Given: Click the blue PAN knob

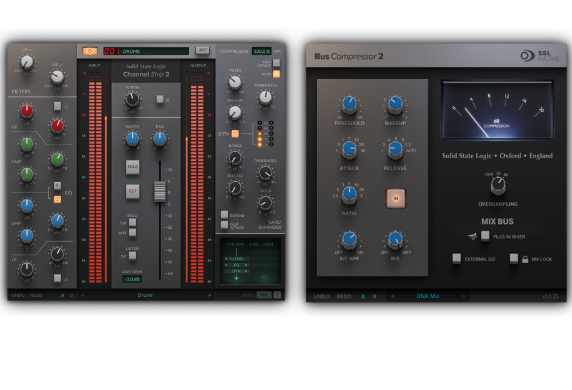Looking at the screenshot, I should click(x=160, y=139).
